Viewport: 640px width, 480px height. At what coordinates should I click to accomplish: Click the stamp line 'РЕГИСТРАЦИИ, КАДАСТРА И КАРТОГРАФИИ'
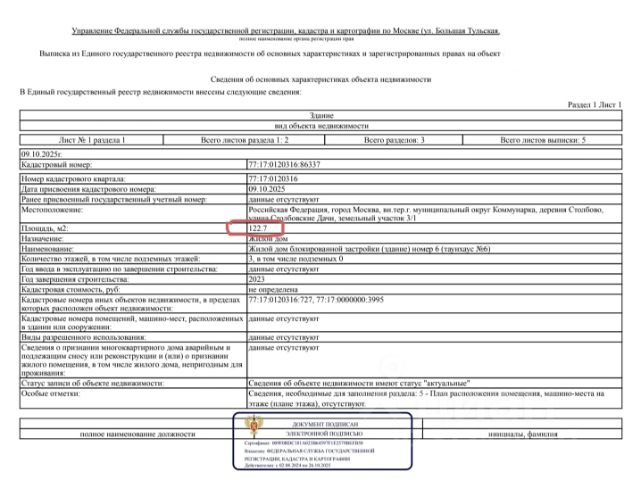point(298,459)
